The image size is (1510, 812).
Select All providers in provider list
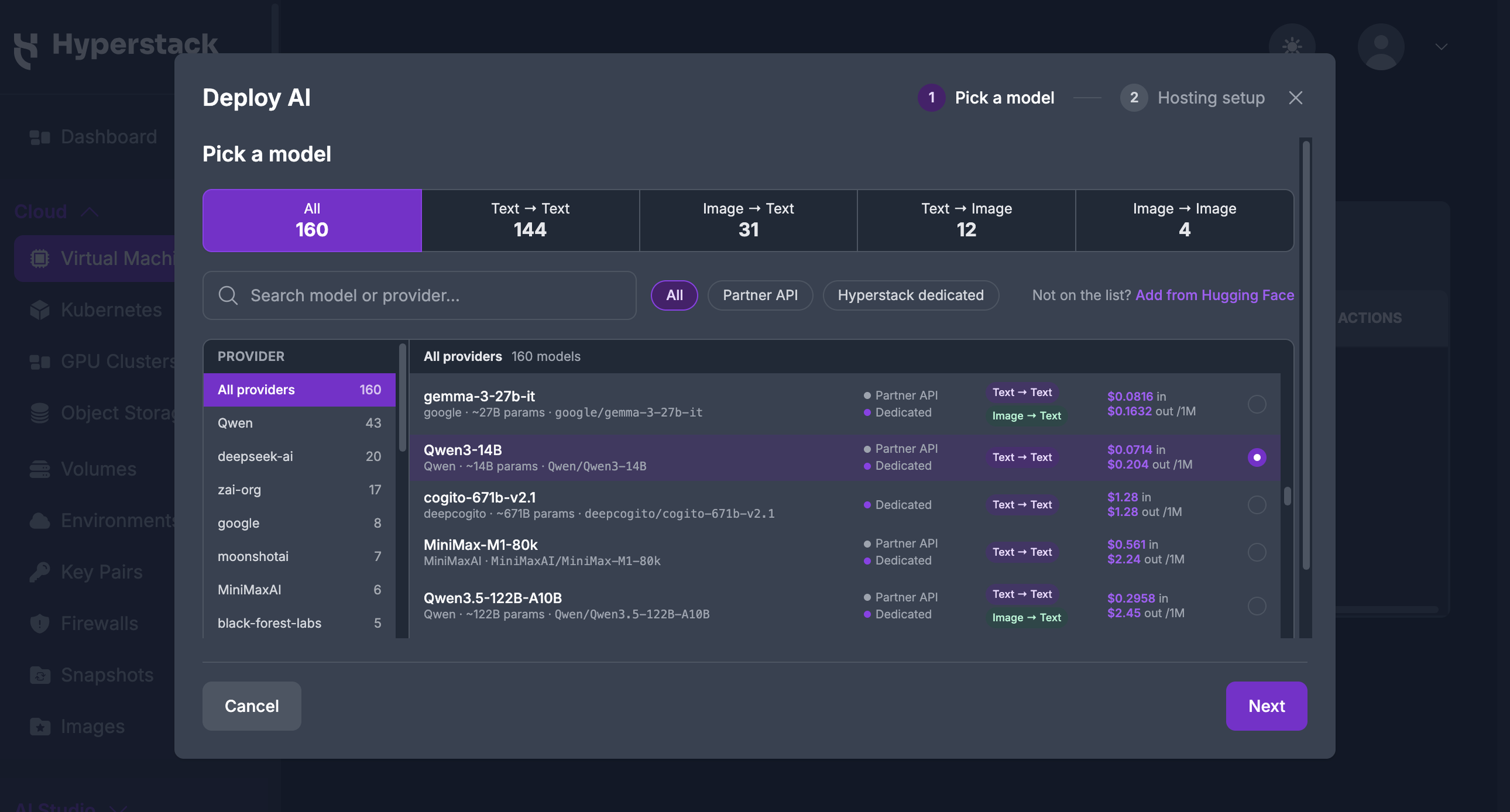point(299,390)
